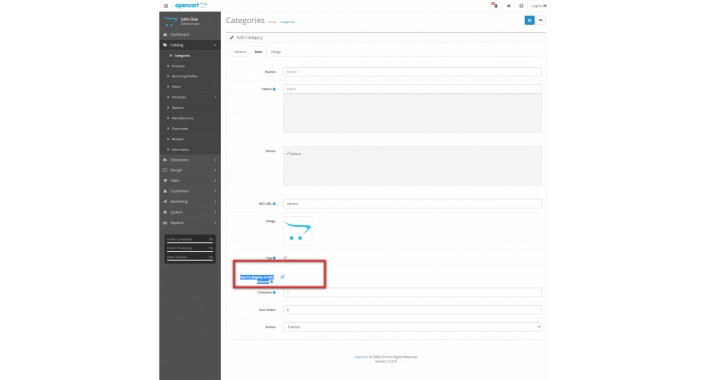This screenshot has width=710, height=380.
Task: Click into the Sort Order input field
Action: coord(412,310)
